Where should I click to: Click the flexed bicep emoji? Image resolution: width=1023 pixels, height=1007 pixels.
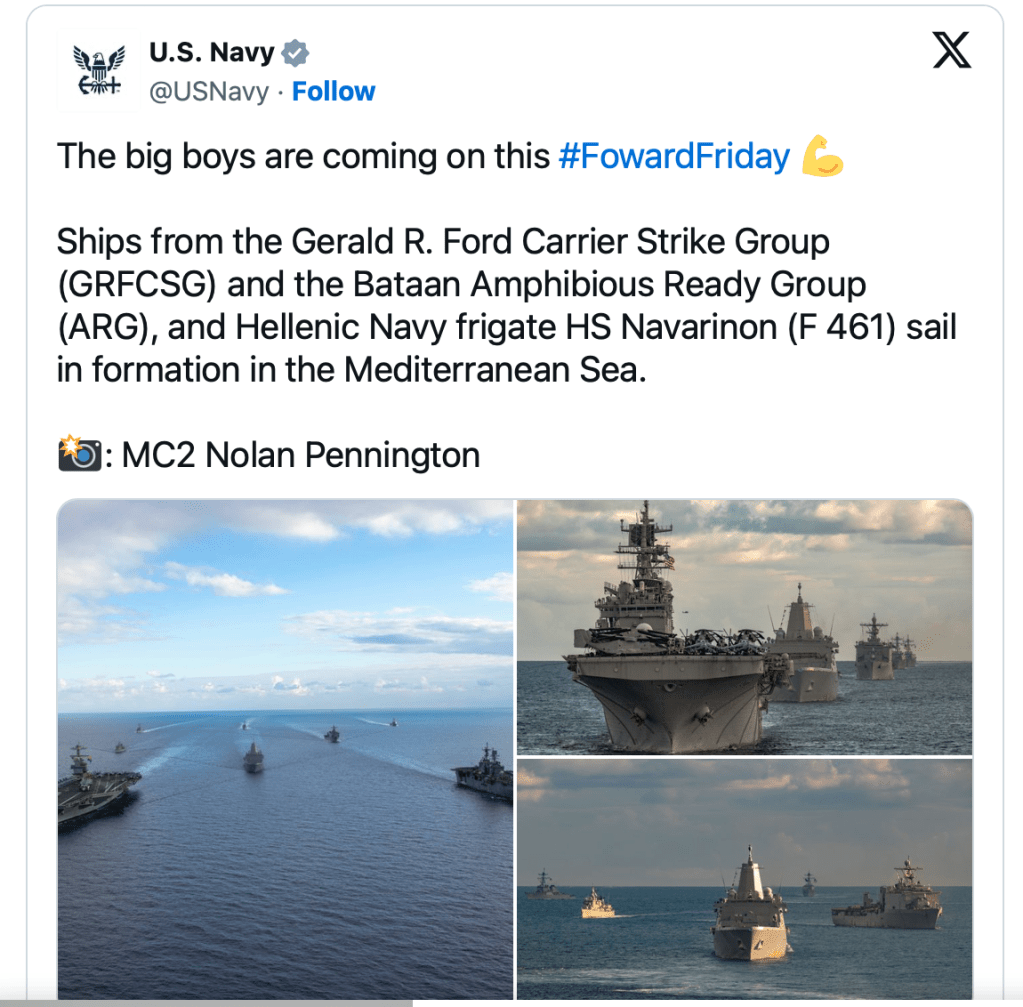[x=823, y=157]
